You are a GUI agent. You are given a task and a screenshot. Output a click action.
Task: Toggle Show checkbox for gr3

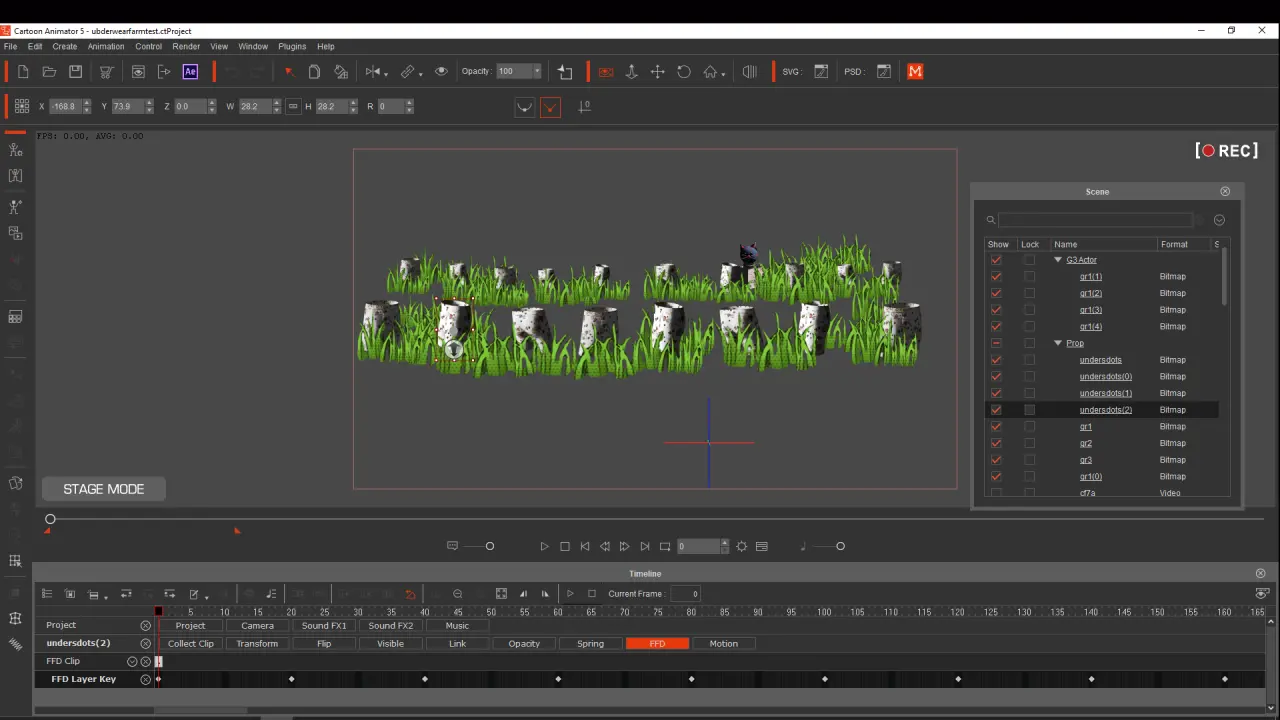(996, 460)
